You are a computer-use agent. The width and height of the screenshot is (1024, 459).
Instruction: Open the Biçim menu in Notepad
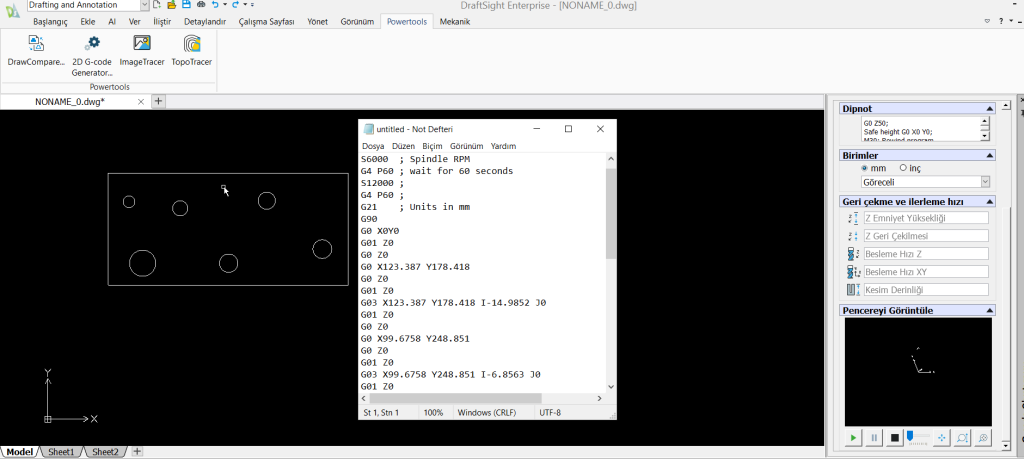pos(432,146)
